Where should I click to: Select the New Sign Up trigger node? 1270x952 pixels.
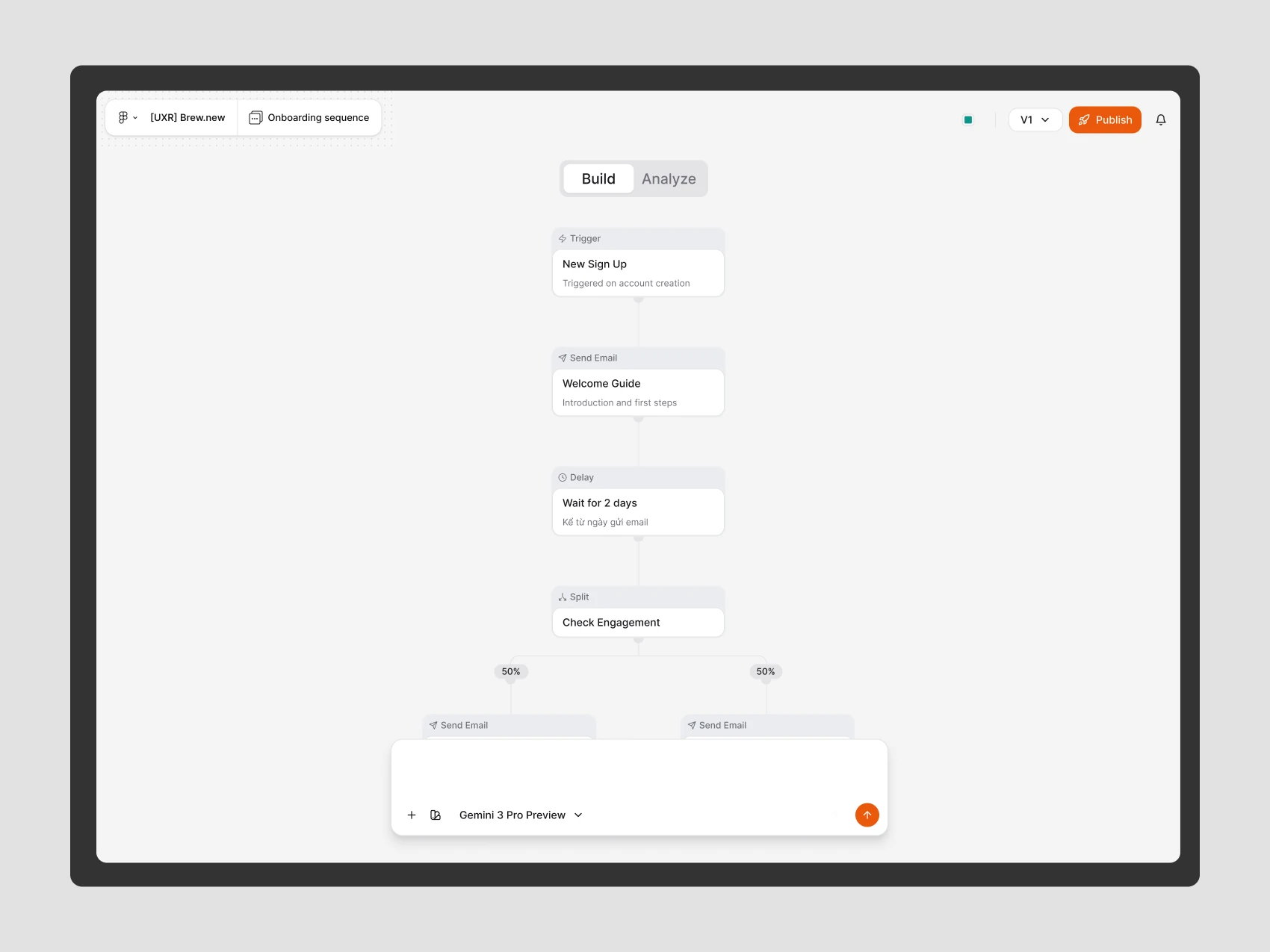pos(638,273)
